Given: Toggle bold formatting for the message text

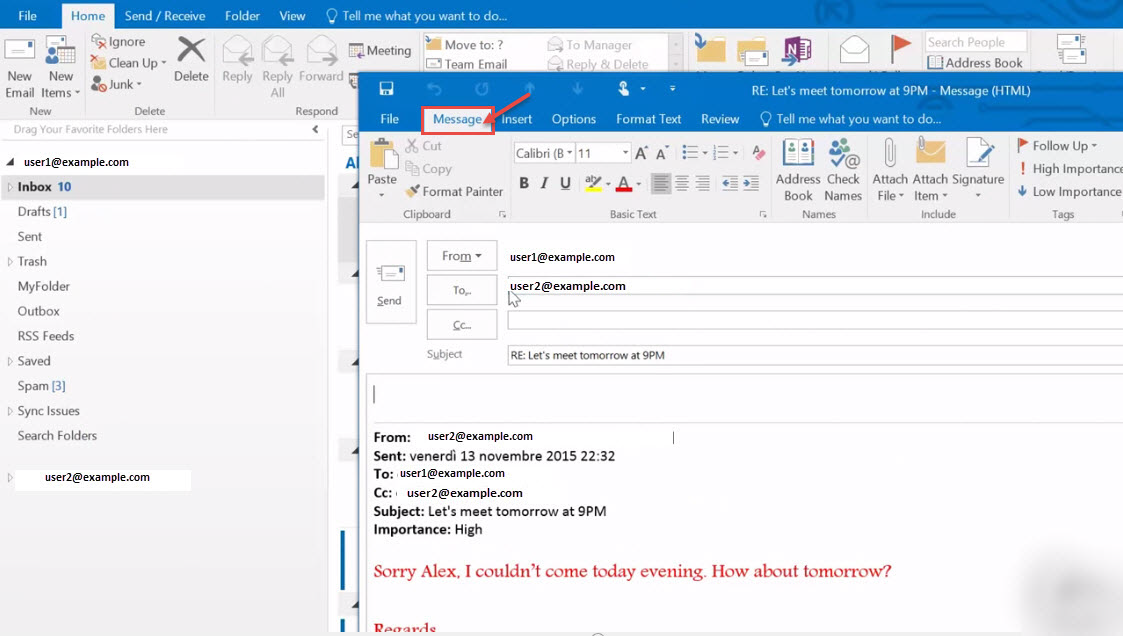Looking at the screenshot, I should 523,183.
